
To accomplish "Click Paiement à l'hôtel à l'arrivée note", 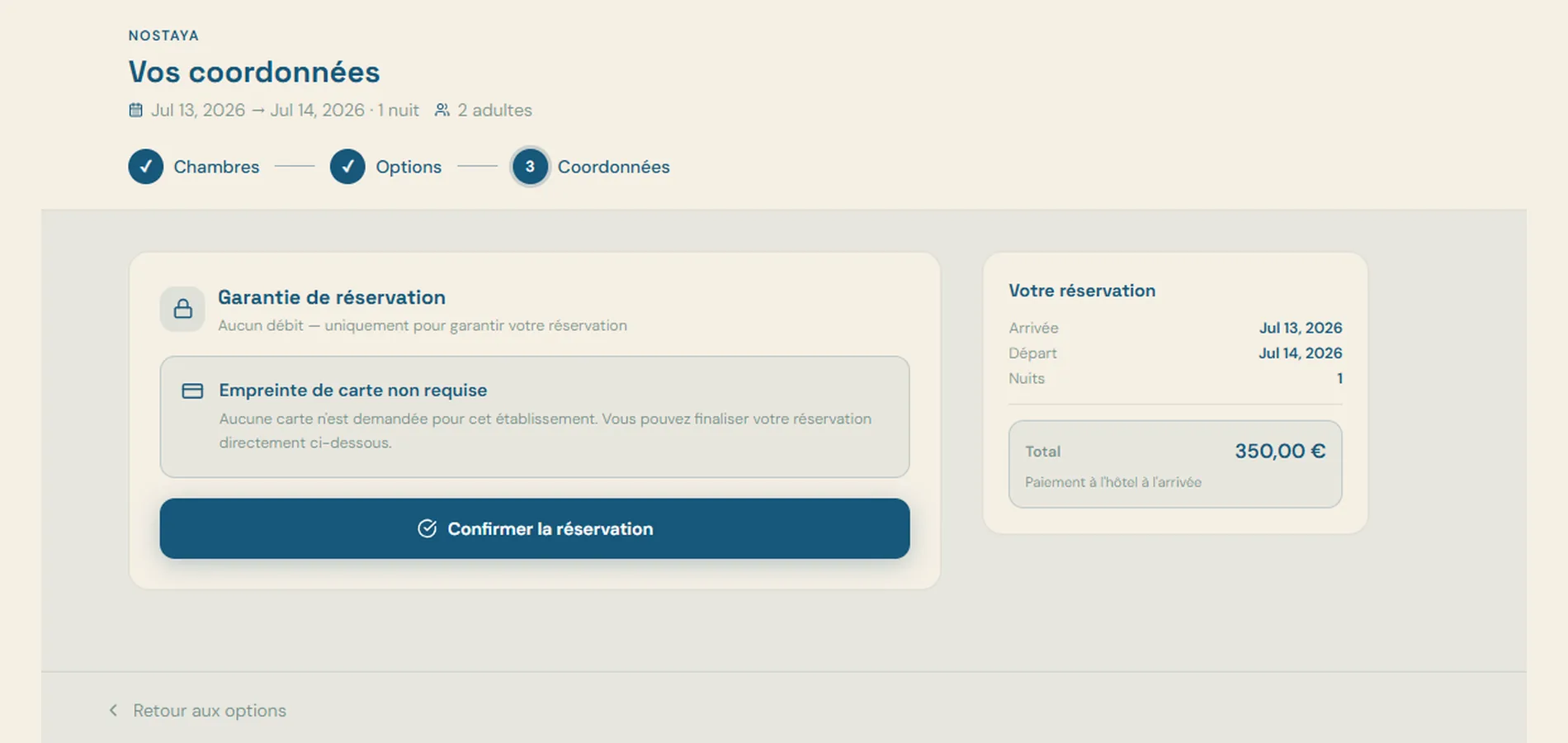I will [x=1113, y=482].
